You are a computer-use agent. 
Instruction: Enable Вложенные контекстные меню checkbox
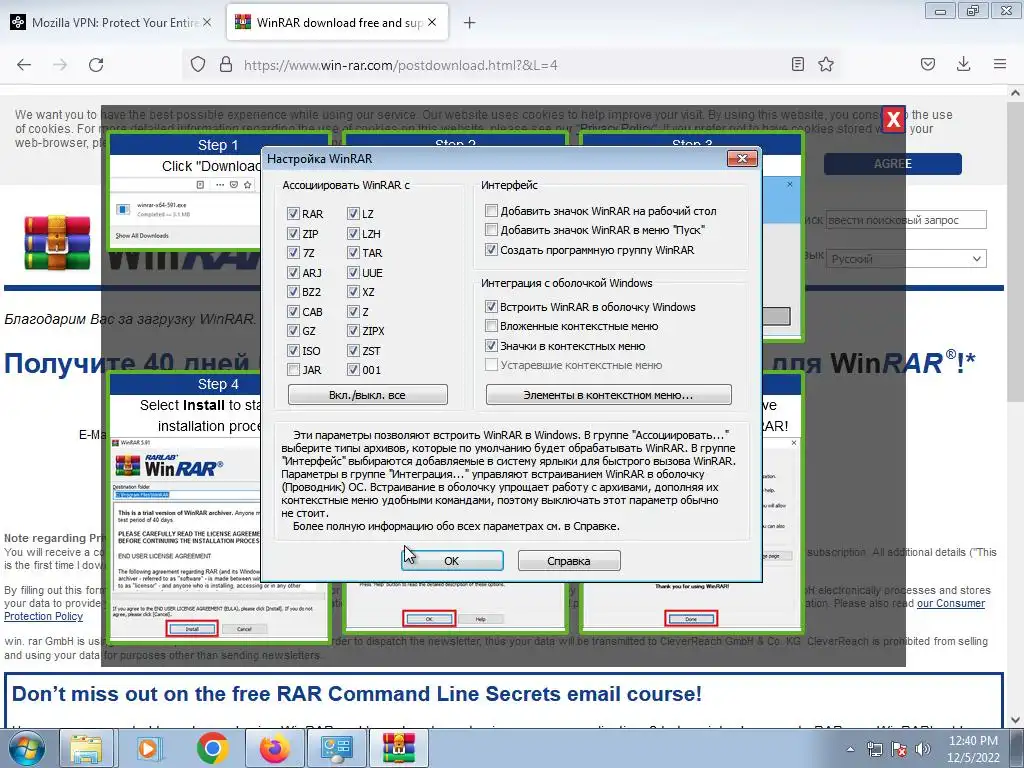491,326
